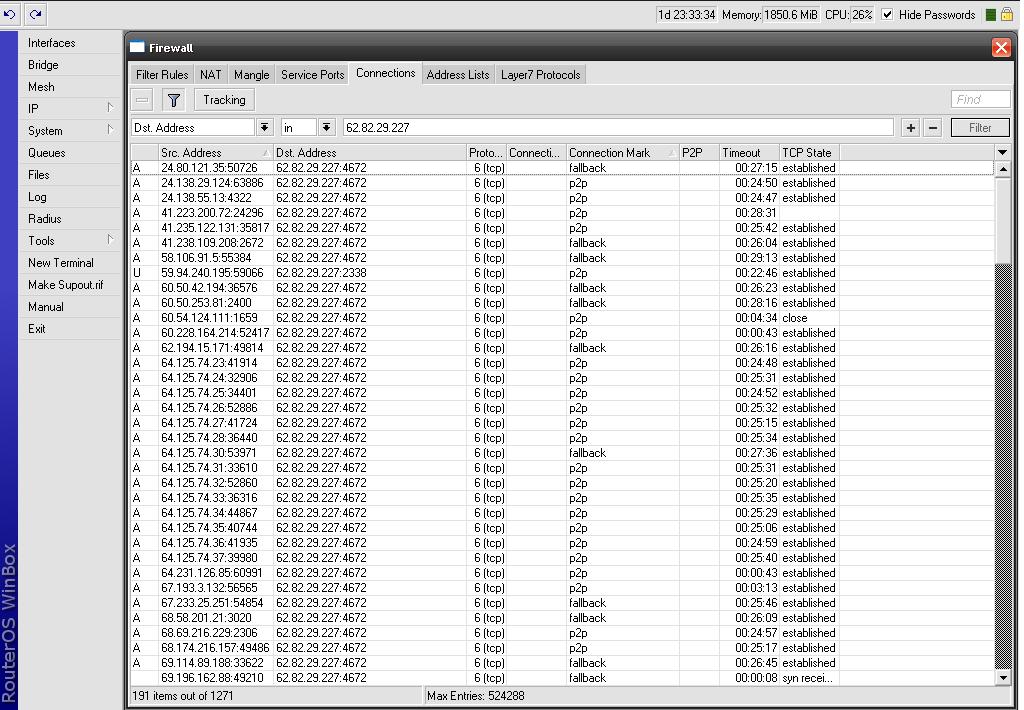Click the minus remove toolbar button
Screen dimensions: 1024x710
142,100
